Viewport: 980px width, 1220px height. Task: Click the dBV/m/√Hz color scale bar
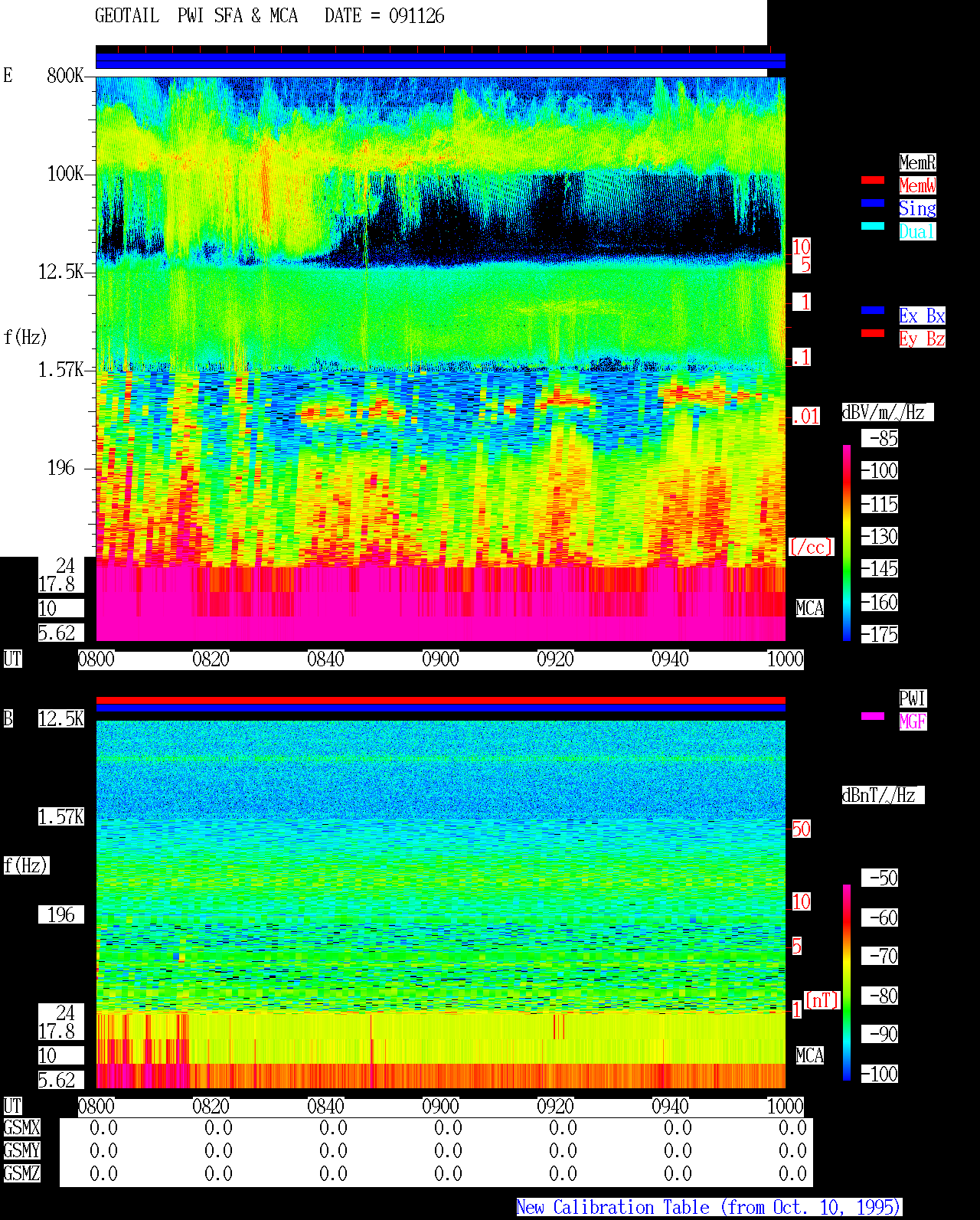(x=847, y=543)
